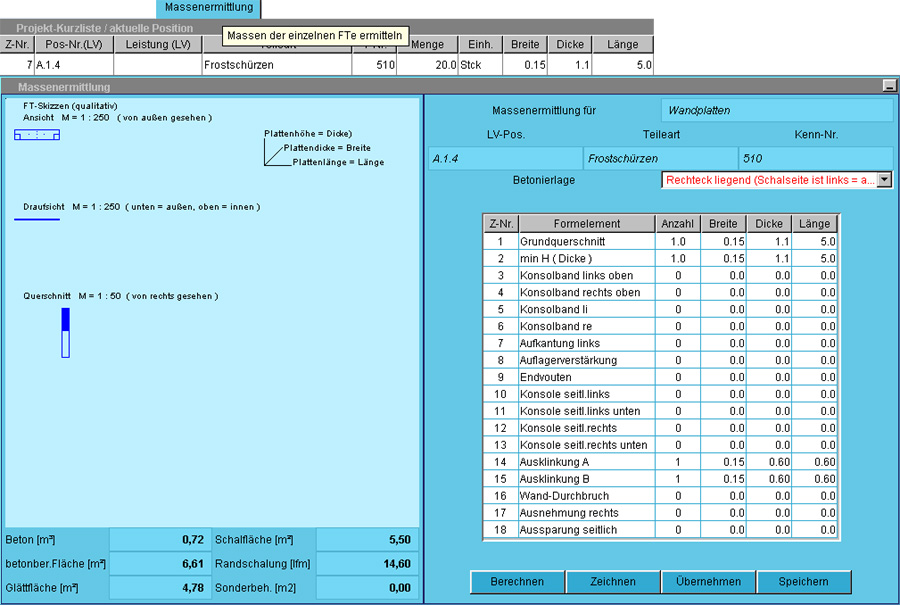The width and height of the screenshot is (900, 605).
Task: Select the Auflagerverstärkung row
Action: pos(661,360)
